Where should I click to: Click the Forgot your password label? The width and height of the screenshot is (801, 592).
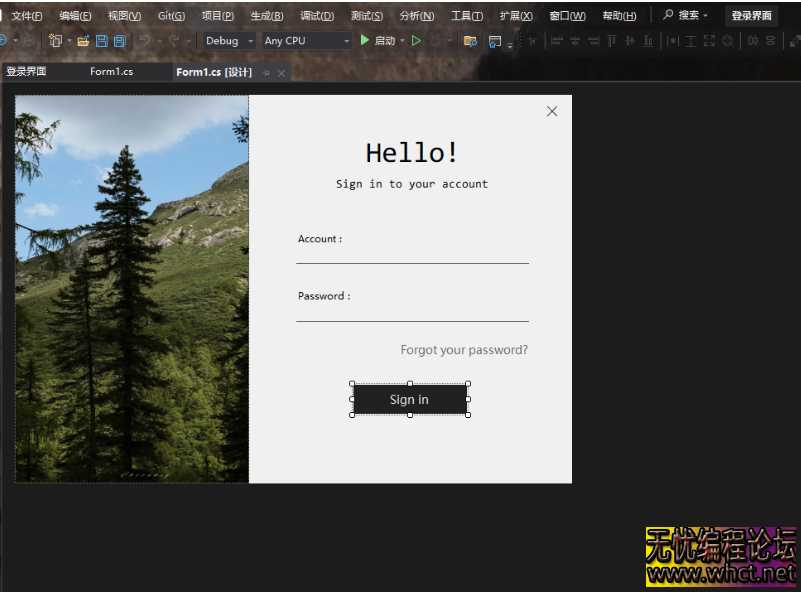click(x=464, y=349)
